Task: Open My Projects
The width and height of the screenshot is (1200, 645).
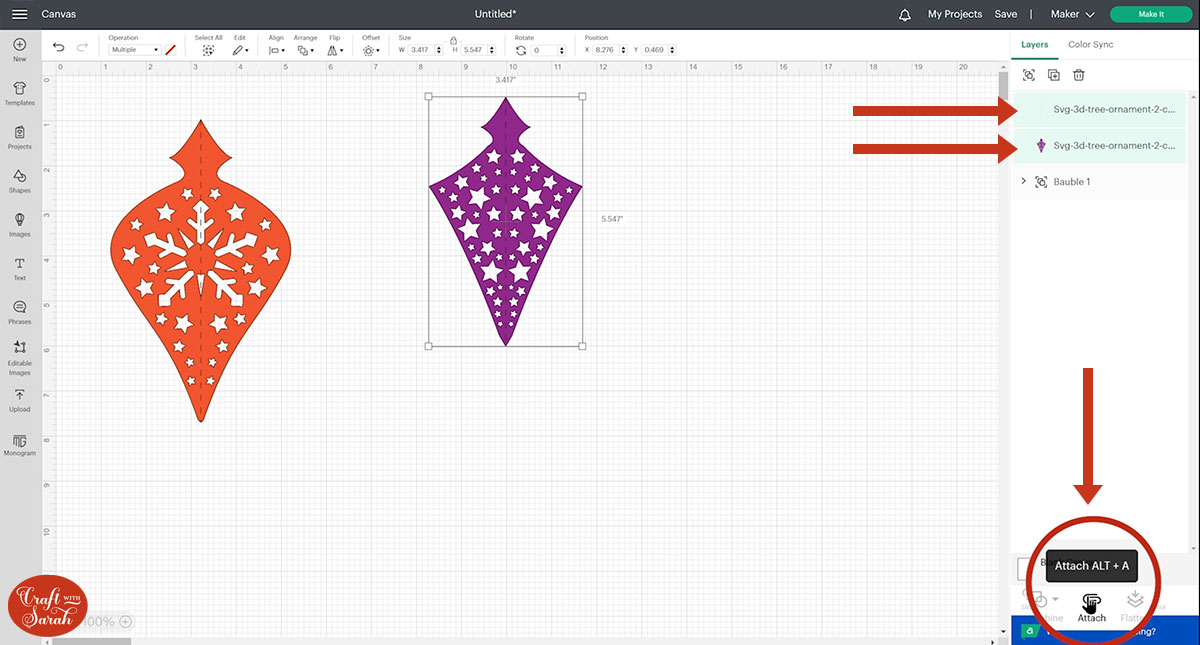Action: pos(954,14)
